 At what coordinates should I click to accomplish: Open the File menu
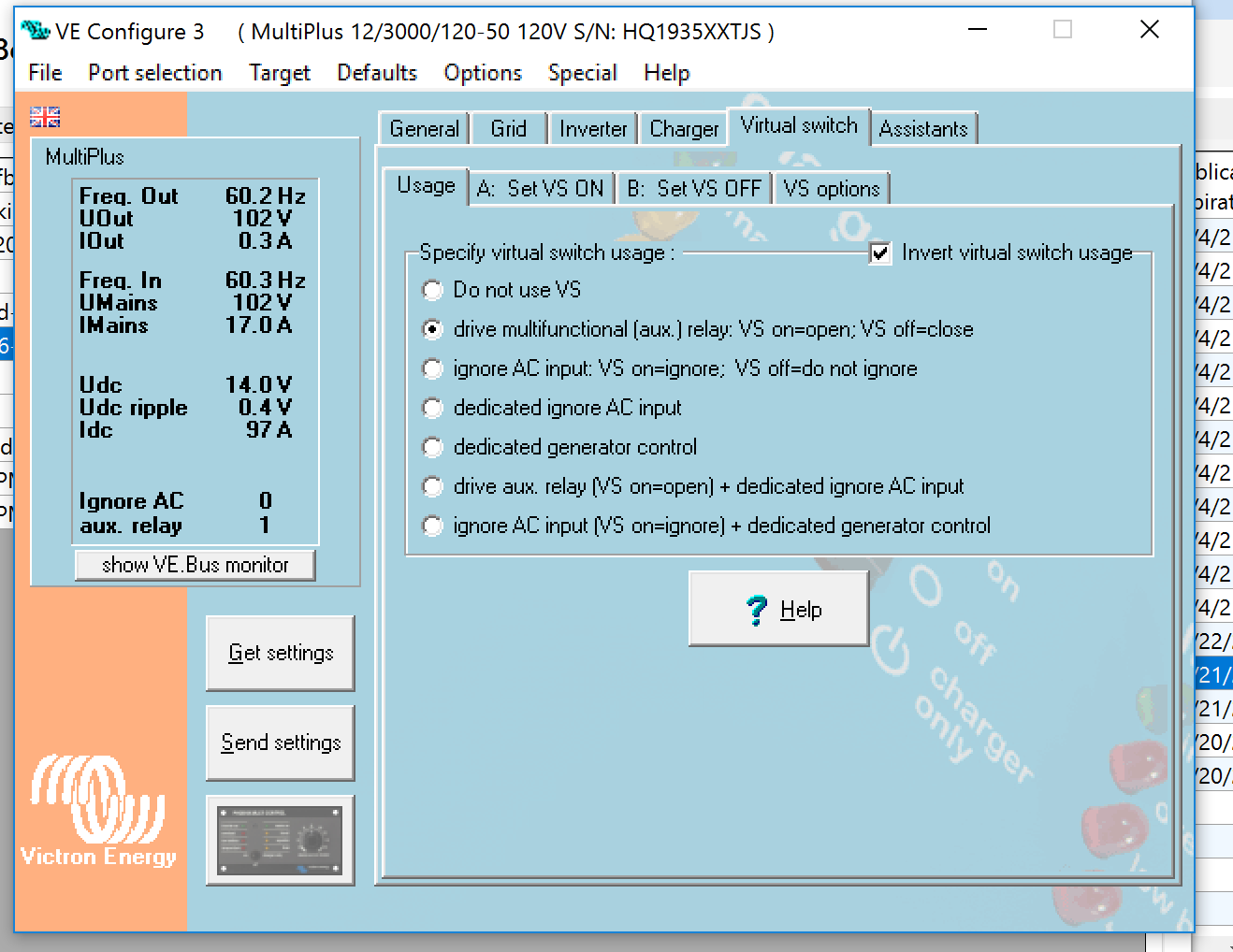[x=45, y=73]
